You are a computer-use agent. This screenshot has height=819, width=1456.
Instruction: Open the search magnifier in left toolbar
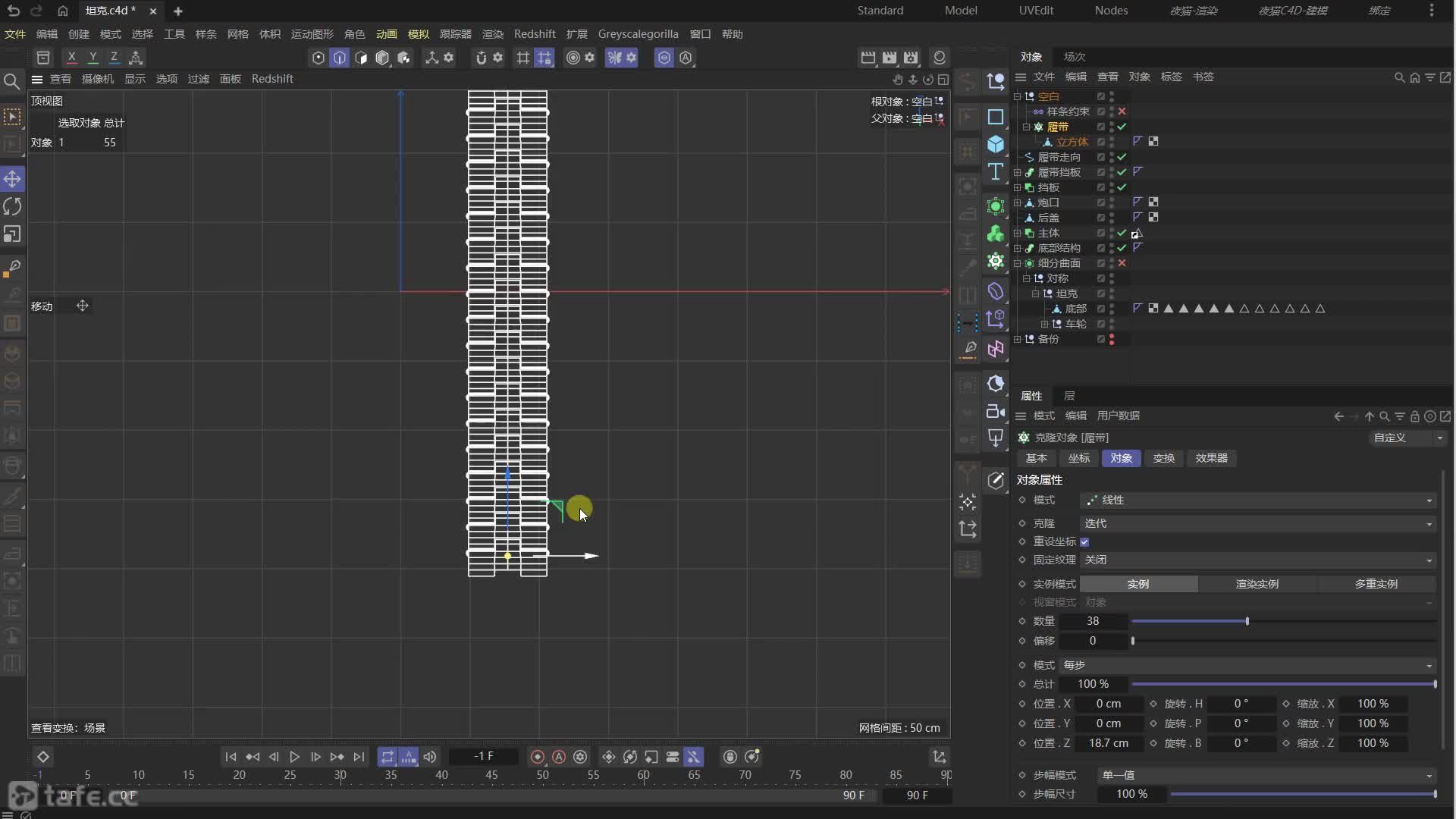12,81
